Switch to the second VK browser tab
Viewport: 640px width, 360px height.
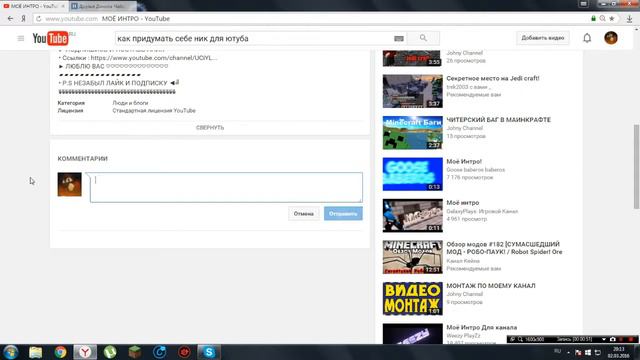click(x=102, y=6)
